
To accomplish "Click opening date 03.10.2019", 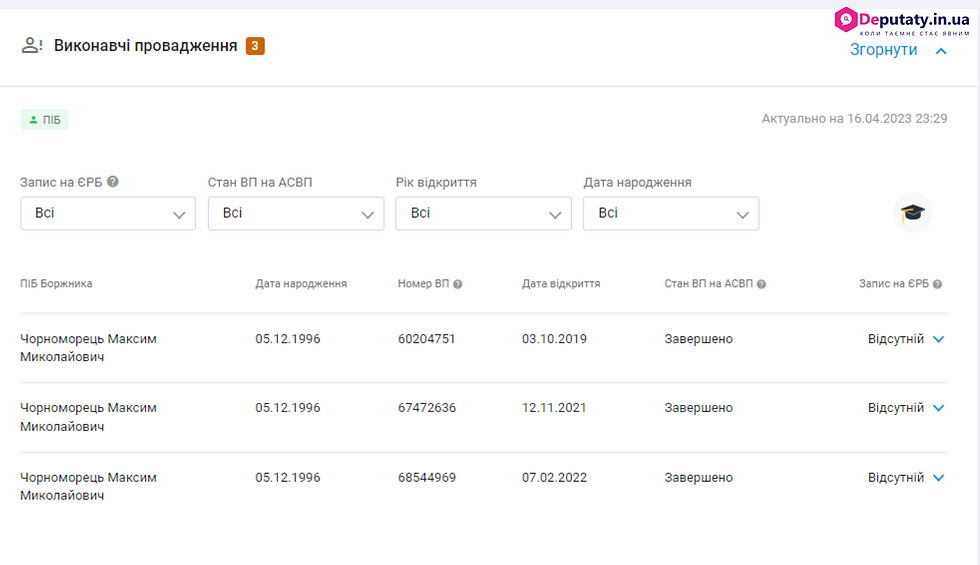I will pyautogui.click(x=554, y=339).
